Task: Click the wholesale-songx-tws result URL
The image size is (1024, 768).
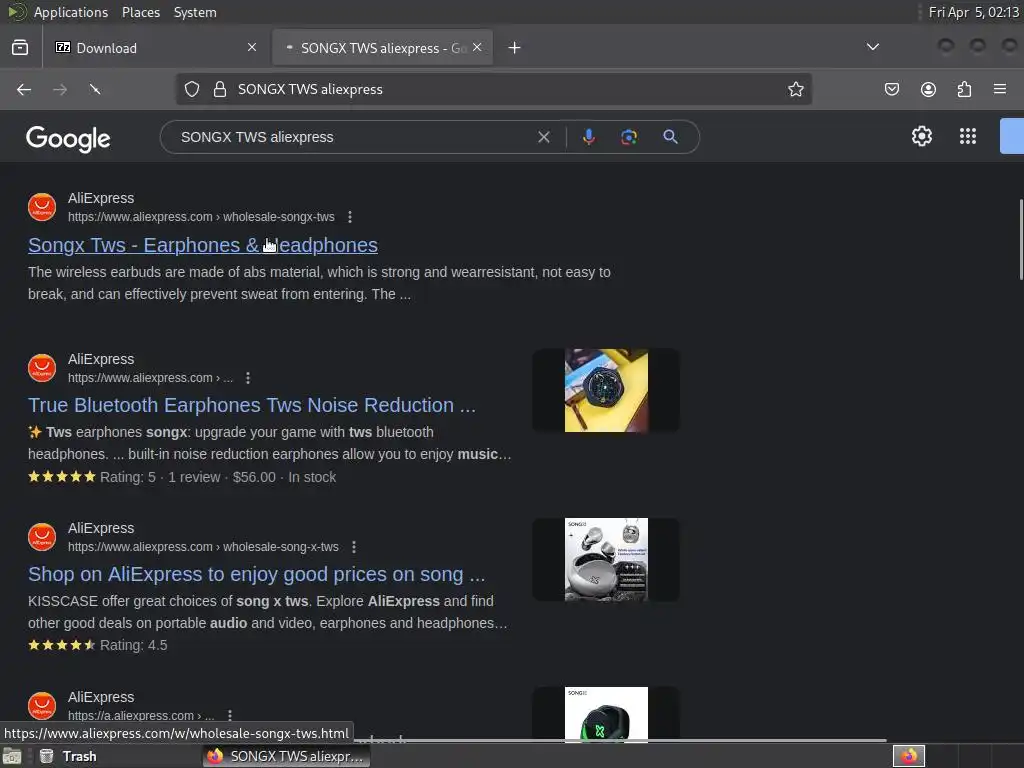Action: (x=201, y=217)
